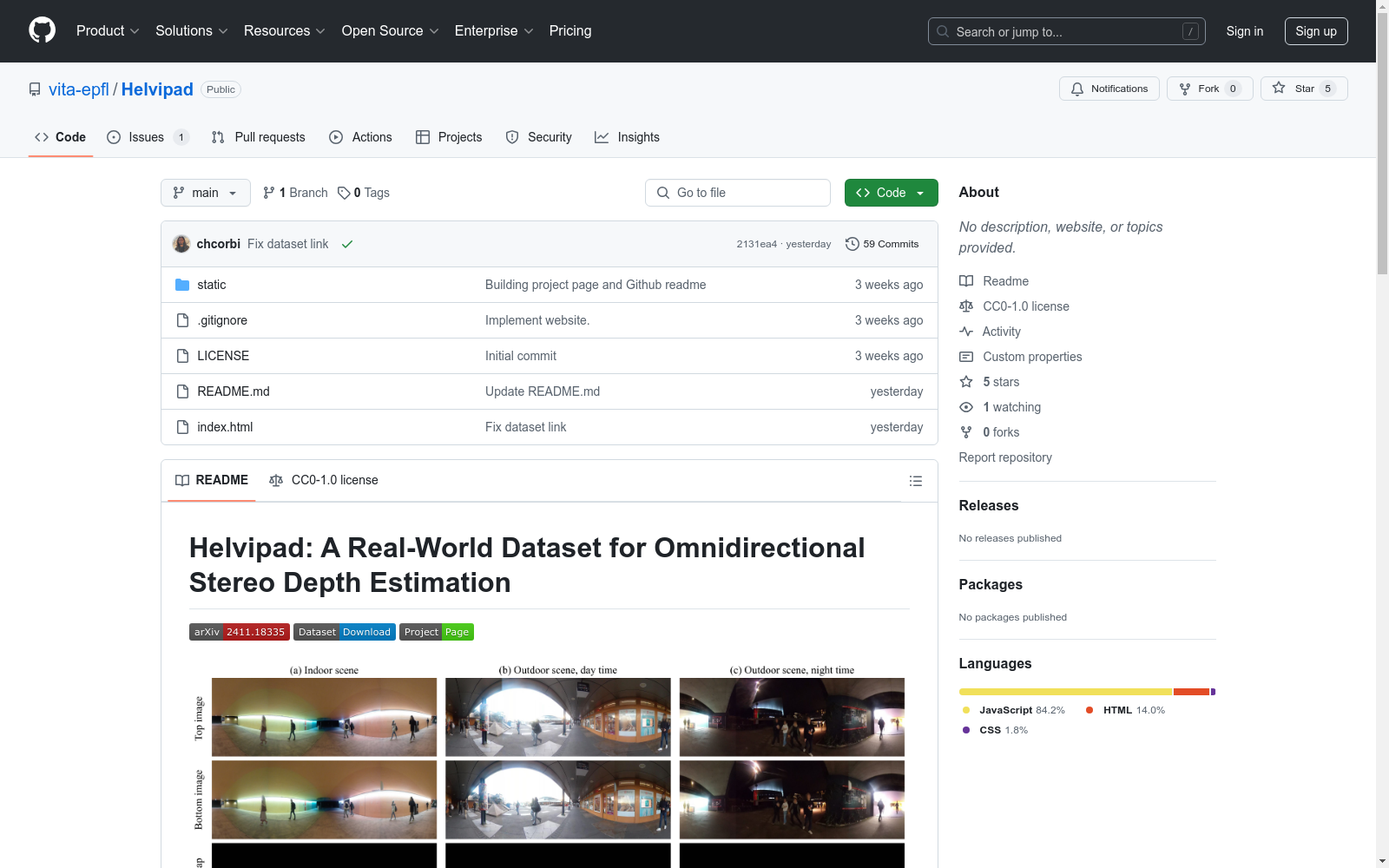Expand the Open Source menu
Screen dimensions: 1389x868
pos(391,31)
